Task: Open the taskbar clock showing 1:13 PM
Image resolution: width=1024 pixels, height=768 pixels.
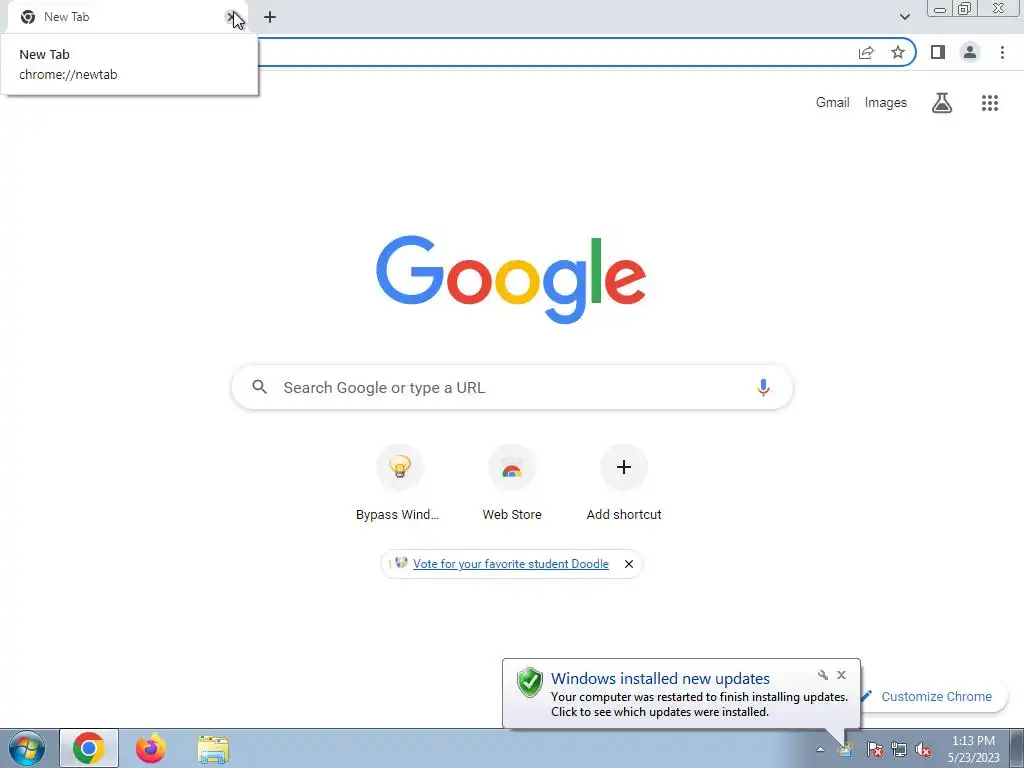Action: [974, 749]
